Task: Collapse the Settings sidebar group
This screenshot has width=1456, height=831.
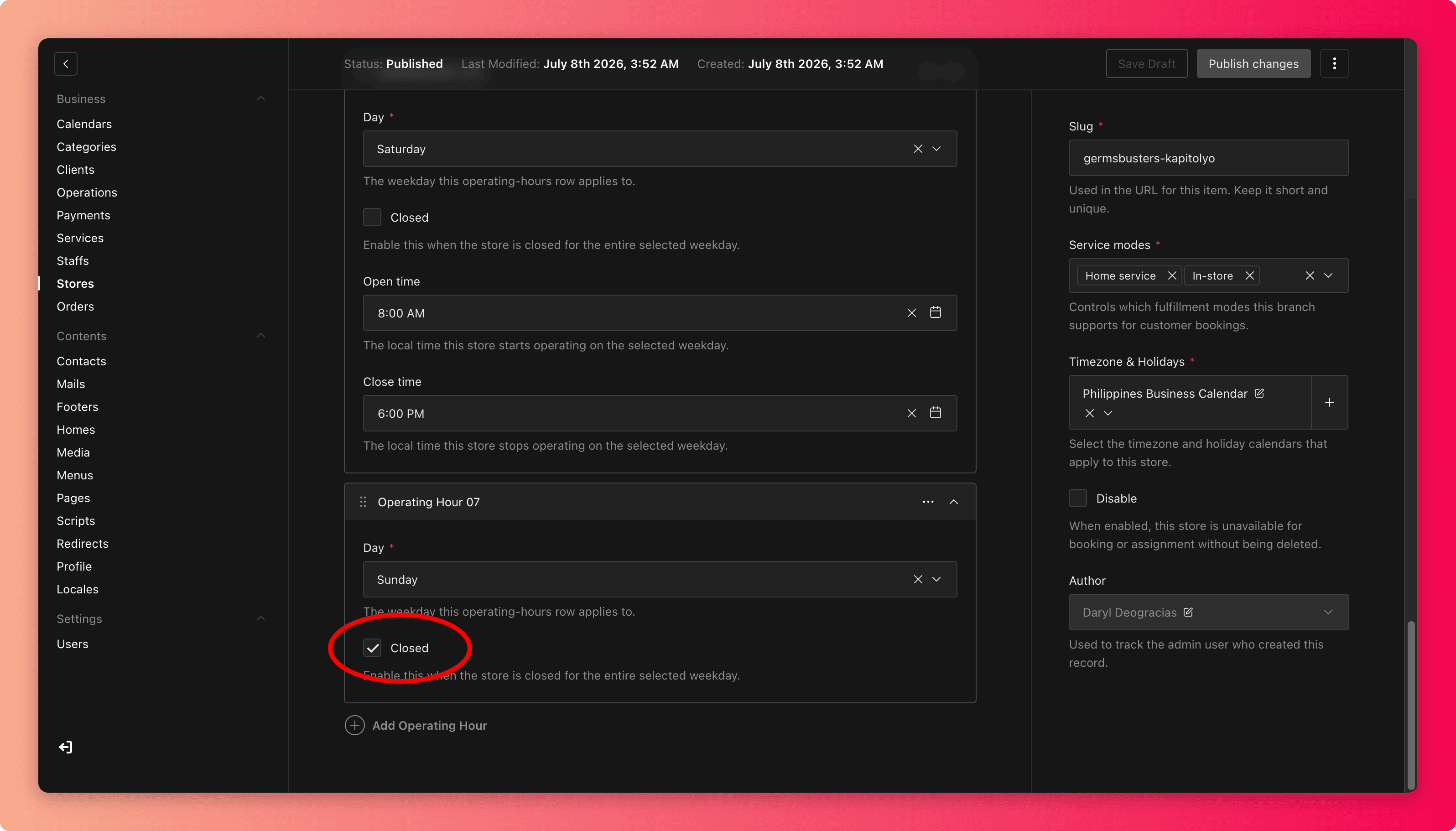Action: (260, 618)
